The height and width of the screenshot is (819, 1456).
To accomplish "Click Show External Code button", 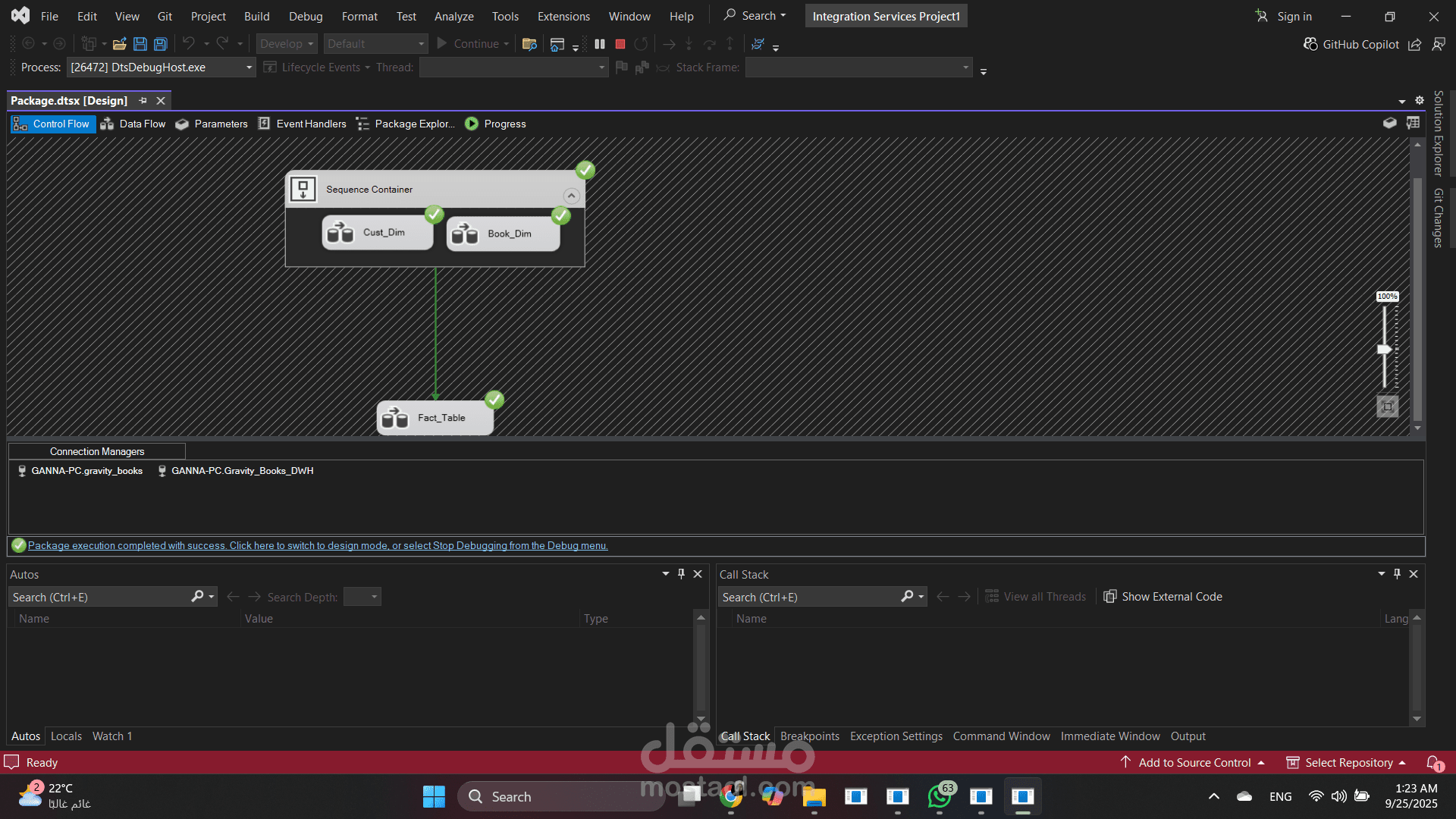I will [1163, 597].
